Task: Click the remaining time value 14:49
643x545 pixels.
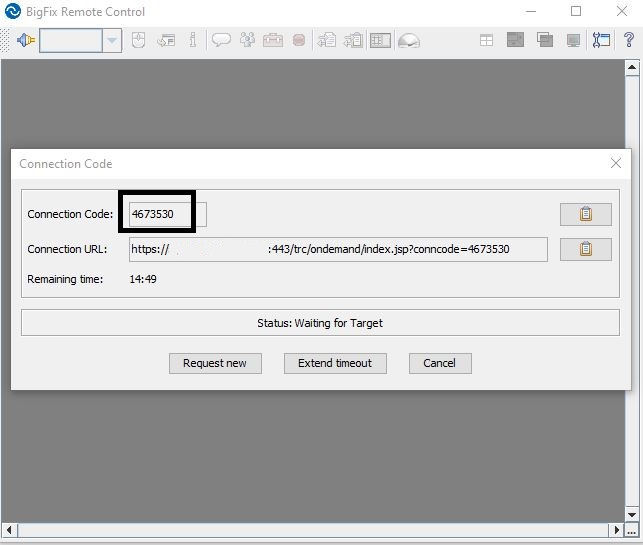Action: coord(143,279)
